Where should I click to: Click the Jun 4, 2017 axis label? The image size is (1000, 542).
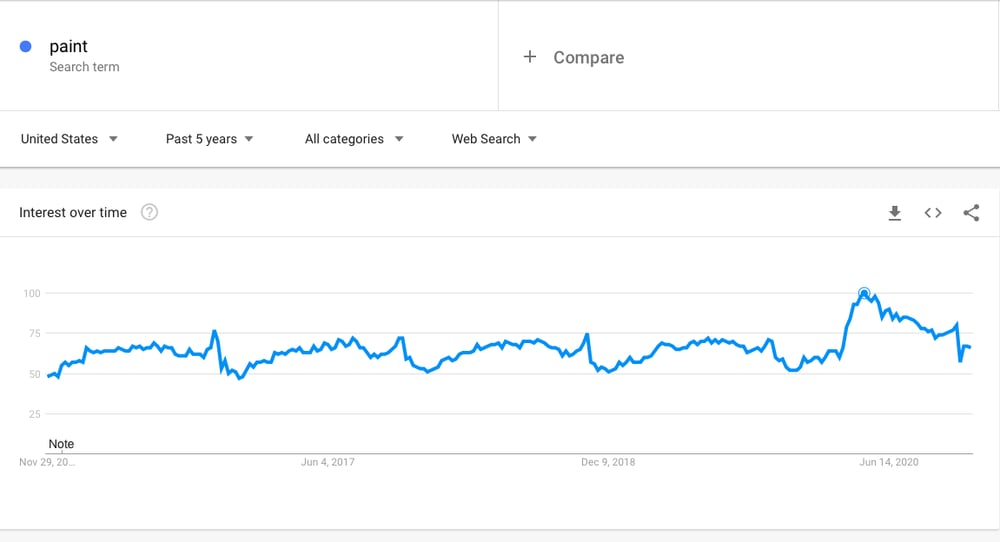[x=328, y=462]
